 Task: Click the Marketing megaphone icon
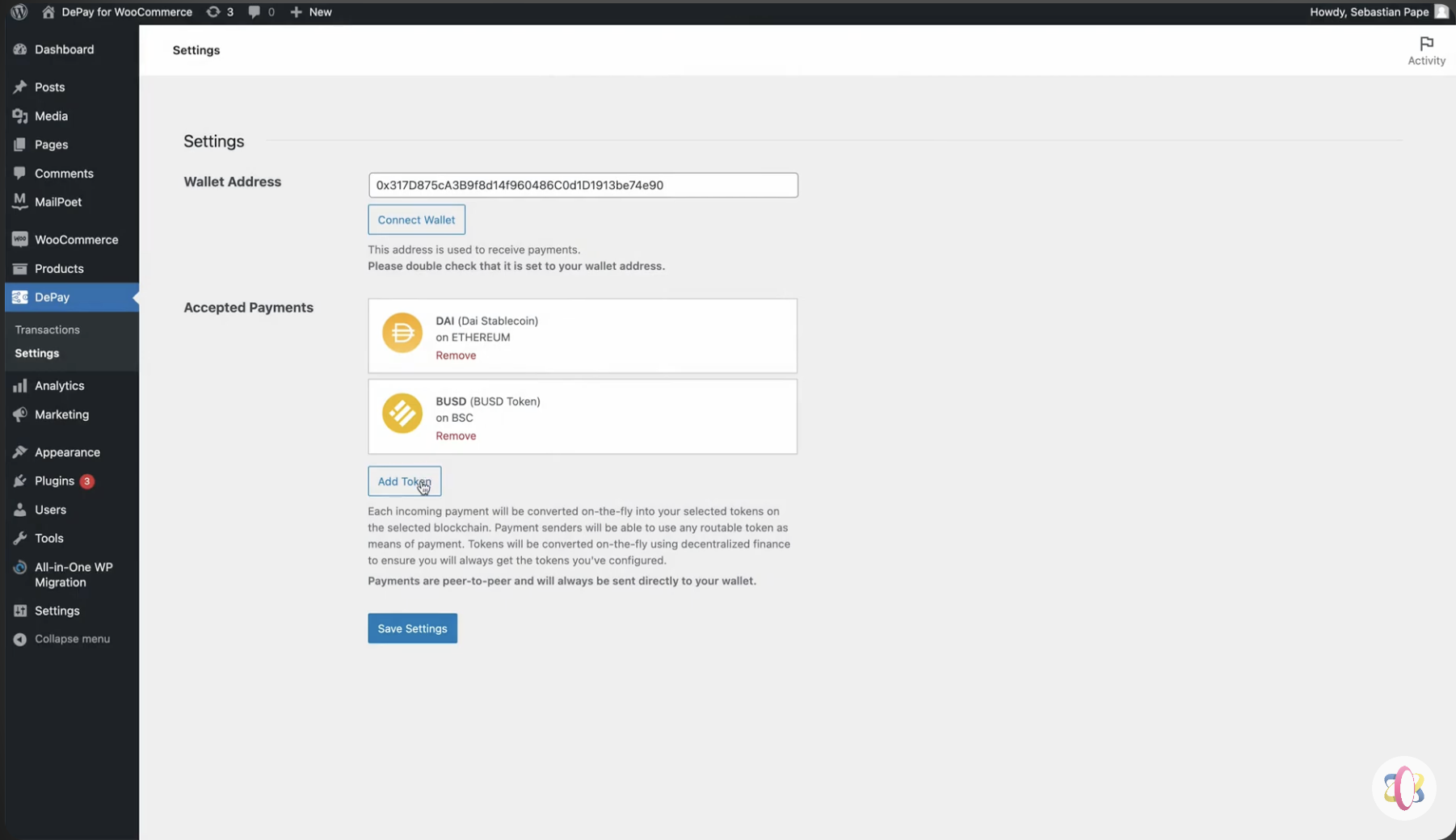(x=19, y=414)
